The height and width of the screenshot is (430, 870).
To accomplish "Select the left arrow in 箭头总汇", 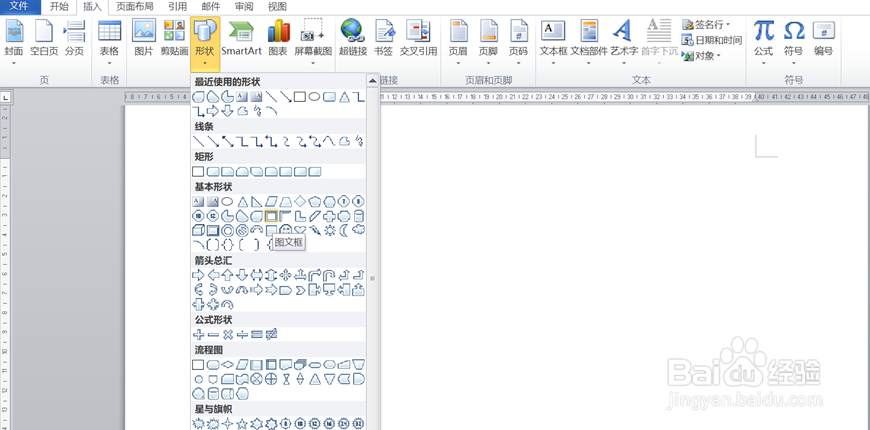I will coord(213,274).
